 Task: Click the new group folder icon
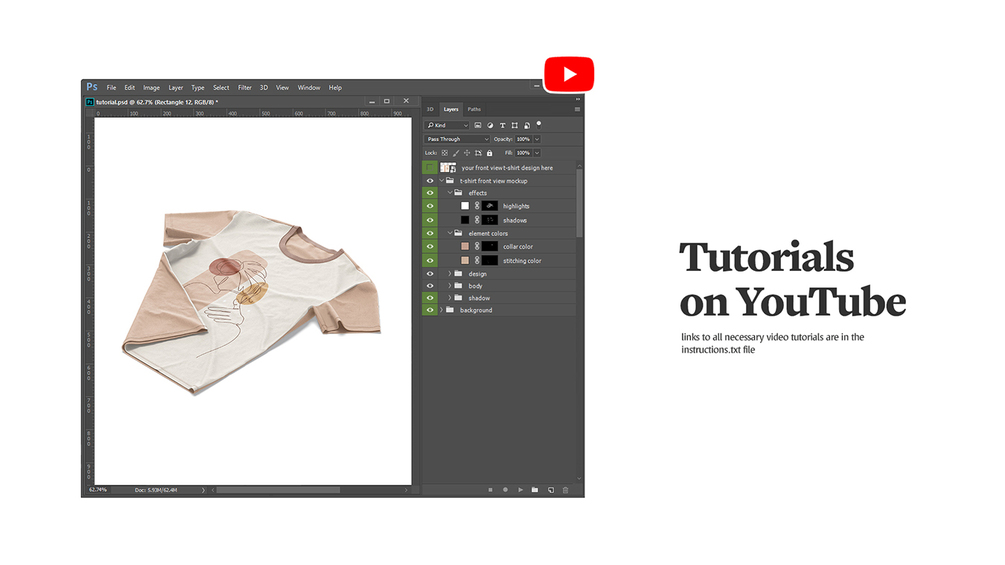click(535, 490)
